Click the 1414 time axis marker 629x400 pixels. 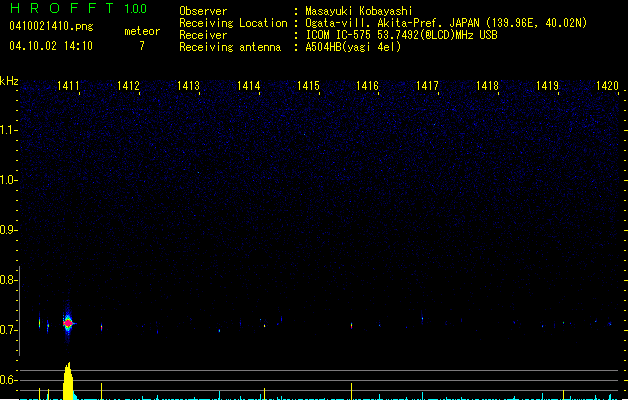coord(248,86)
